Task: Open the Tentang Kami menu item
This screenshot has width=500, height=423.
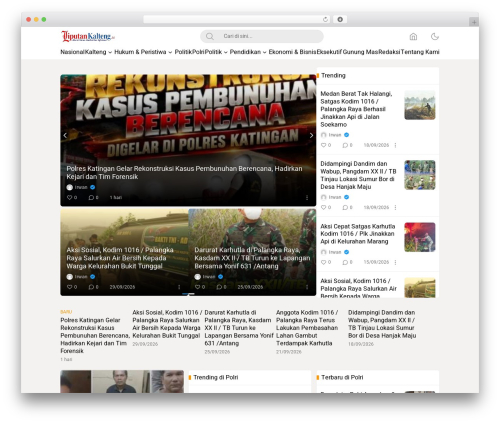Action: pos(420,52)
